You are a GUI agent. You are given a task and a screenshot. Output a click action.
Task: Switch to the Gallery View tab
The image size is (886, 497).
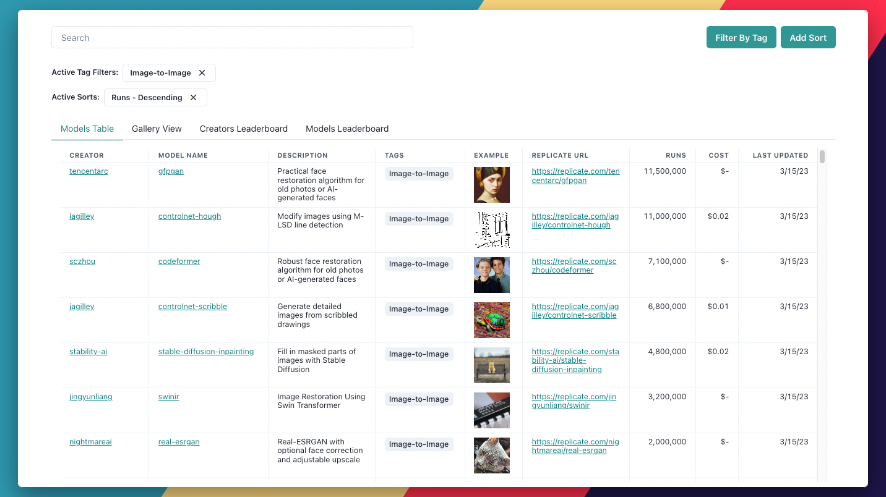(157, 129)
